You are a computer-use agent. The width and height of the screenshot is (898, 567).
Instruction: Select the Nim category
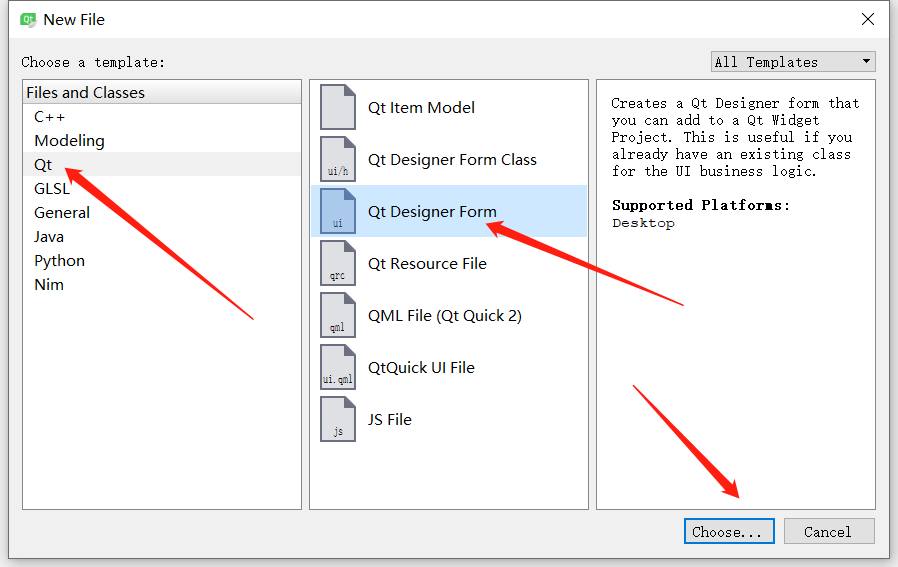pos(162,285)
